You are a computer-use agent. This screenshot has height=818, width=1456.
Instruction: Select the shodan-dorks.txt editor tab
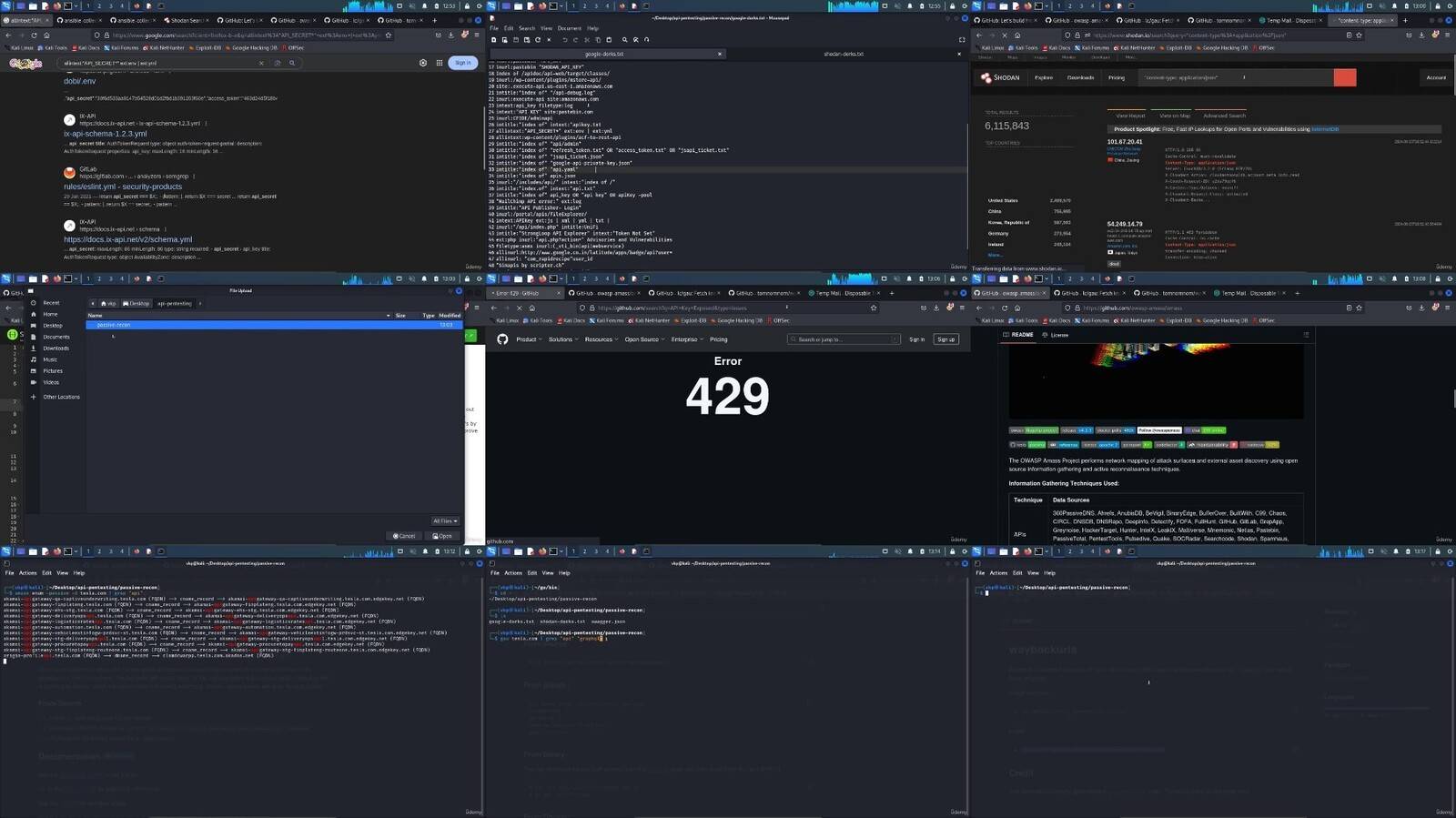click(844, 54)
